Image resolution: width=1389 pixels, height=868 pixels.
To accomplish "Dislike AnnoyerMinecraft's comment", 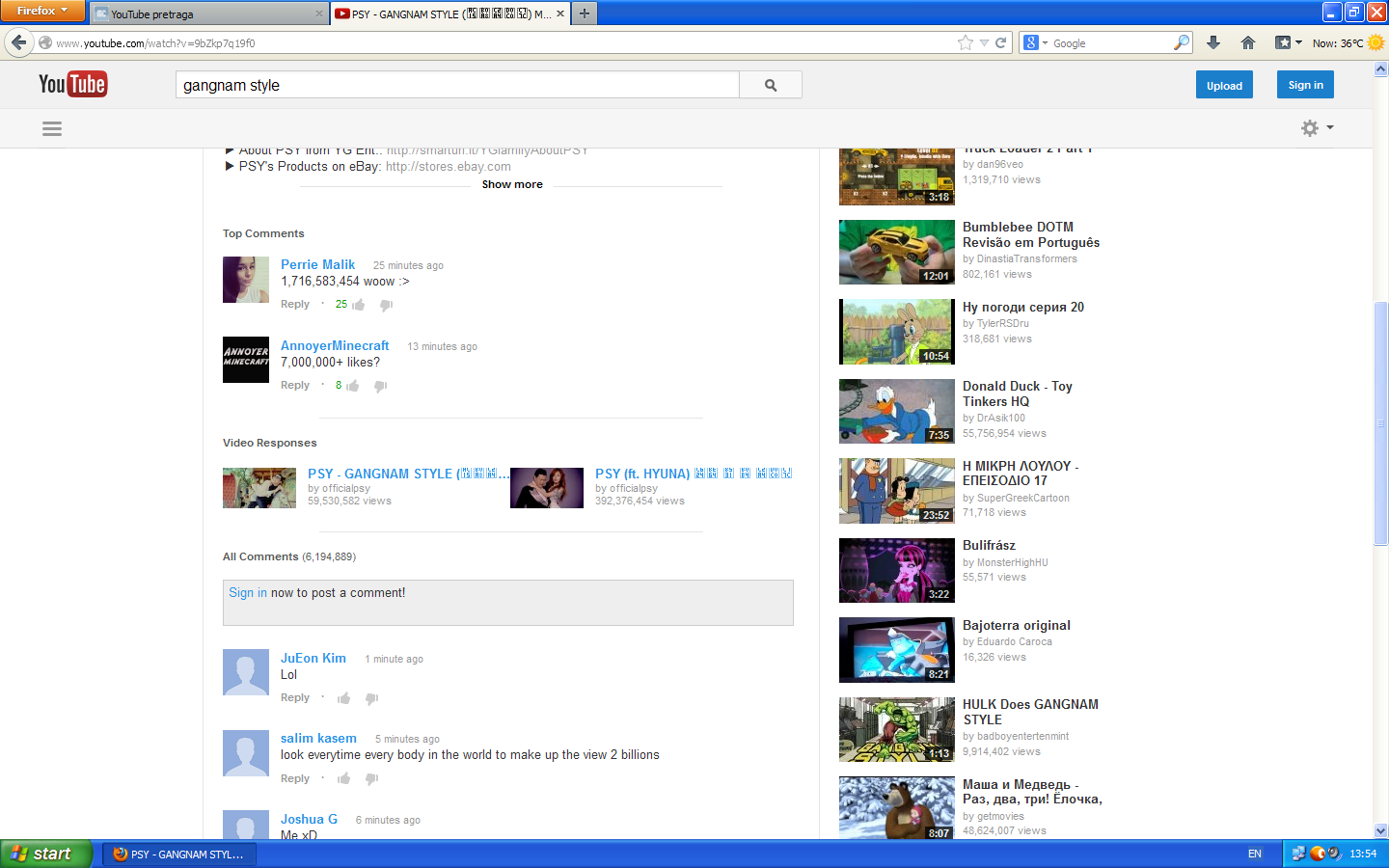I will pyautogui.click(x=380, y=386).
